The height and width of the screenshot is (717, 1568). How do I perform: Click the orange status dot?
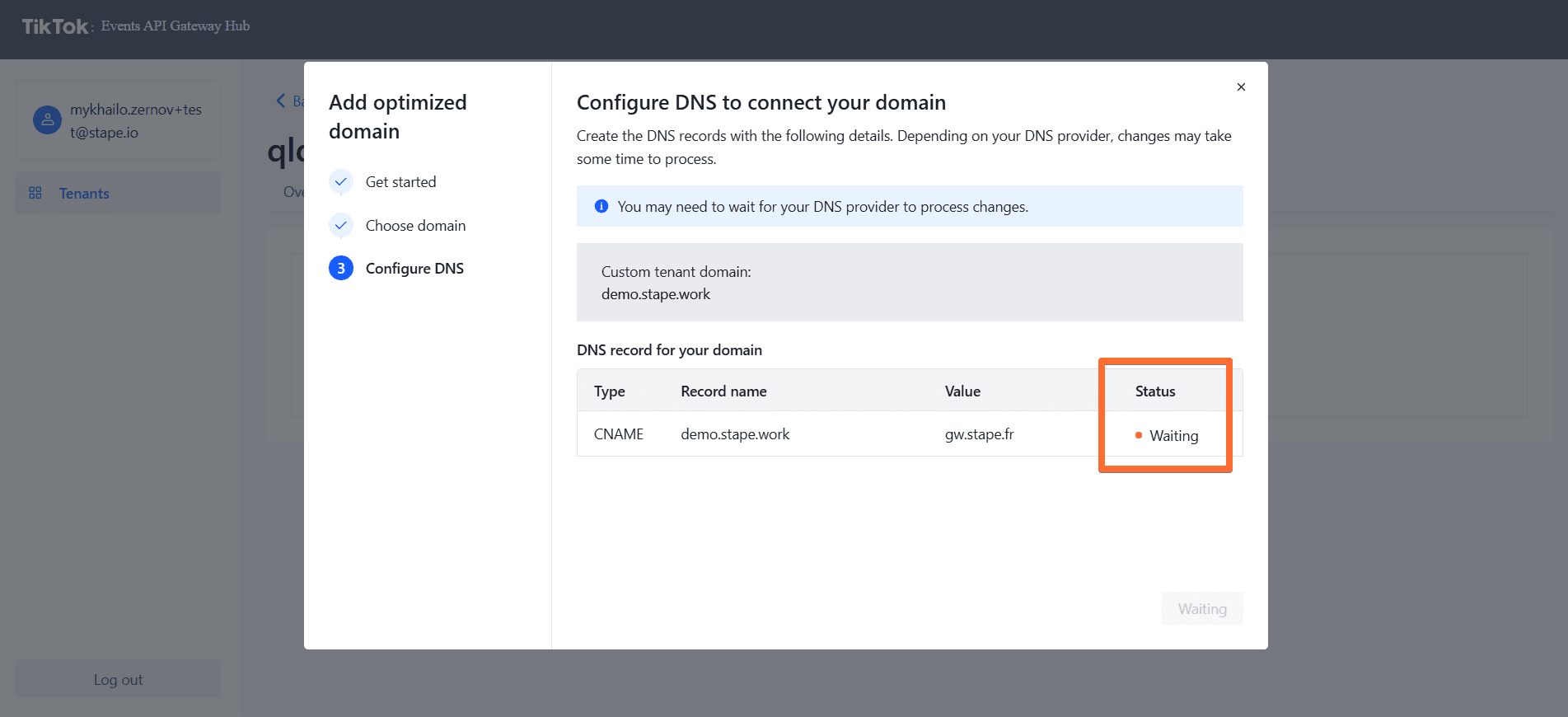(1139, 435)
